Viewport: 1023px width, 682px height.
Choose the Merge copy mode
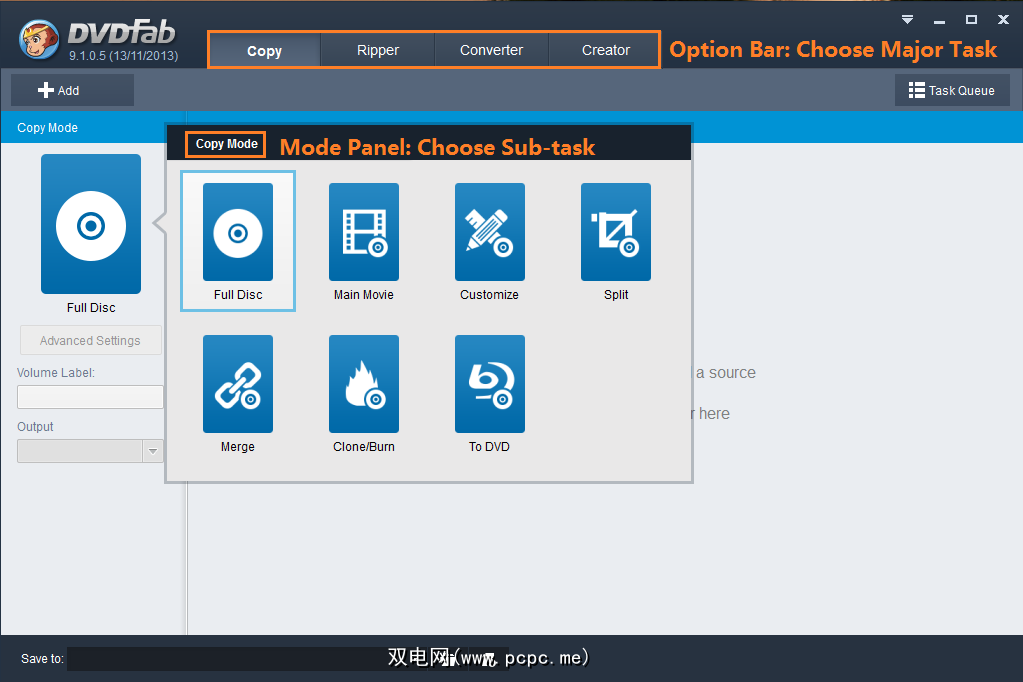pos(237,393)
